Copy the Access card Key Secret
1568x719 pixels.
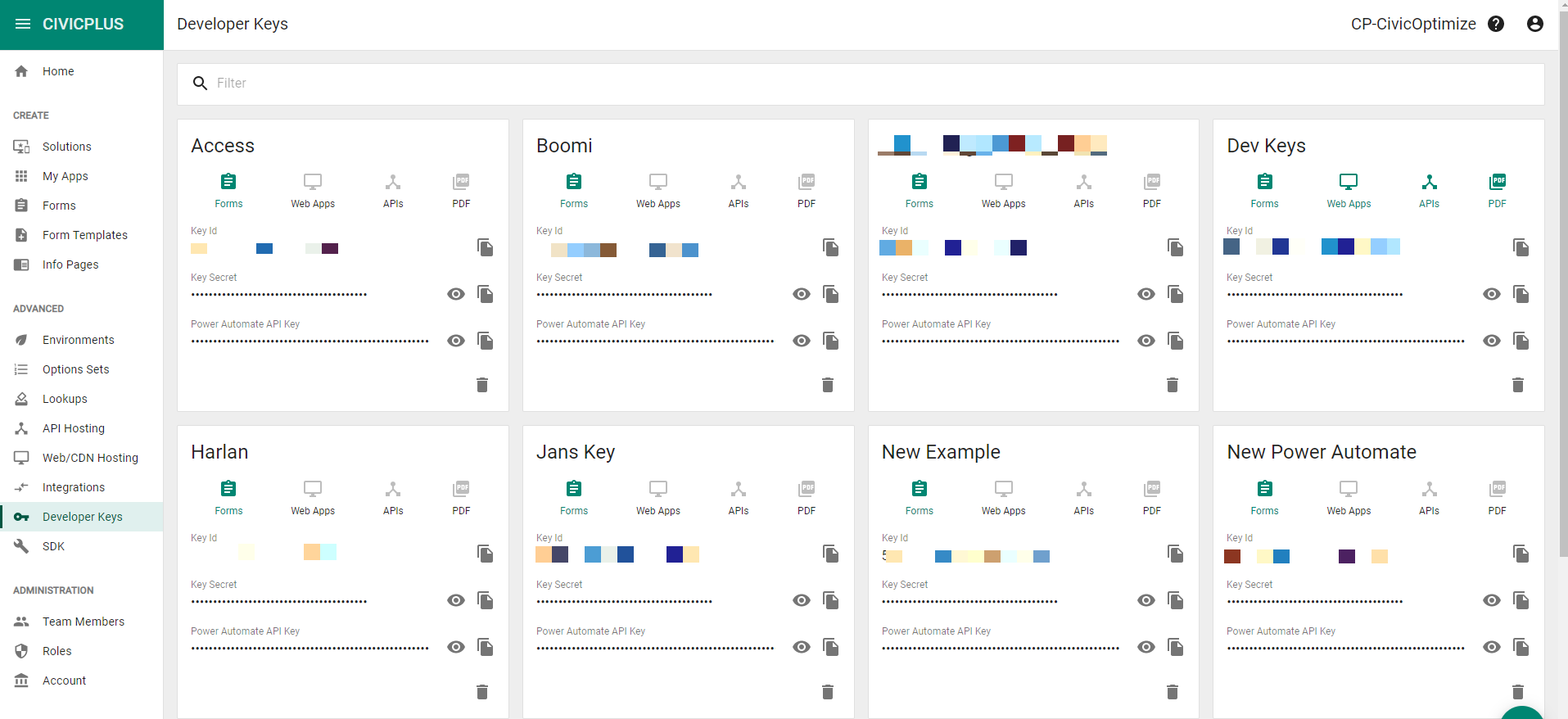tap(486, 294)
